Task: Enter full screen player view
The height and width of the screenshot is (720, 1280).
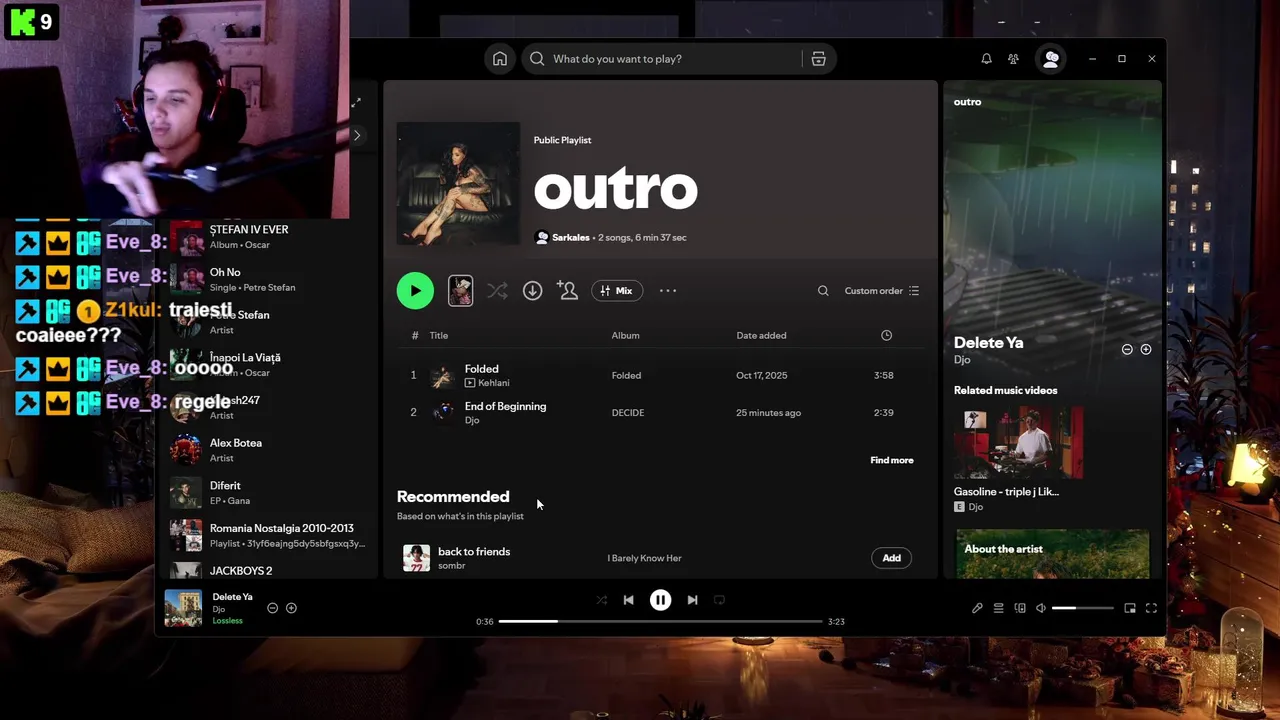Action: [x=1151, y=608]
